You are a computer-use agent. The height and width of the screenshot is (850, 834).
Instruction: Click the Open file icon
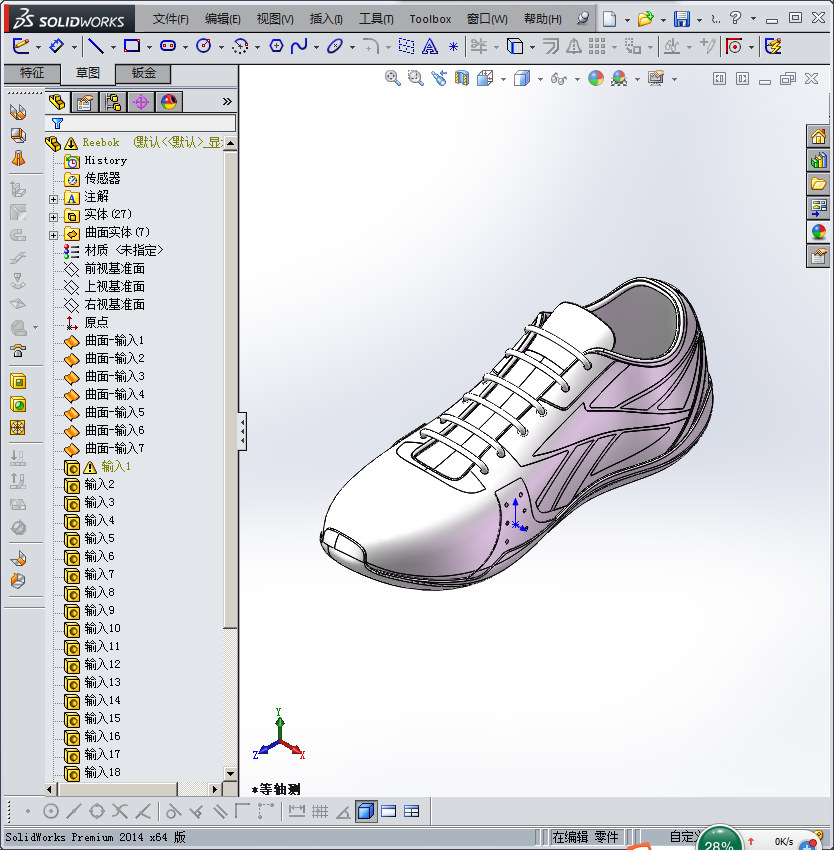645,19
